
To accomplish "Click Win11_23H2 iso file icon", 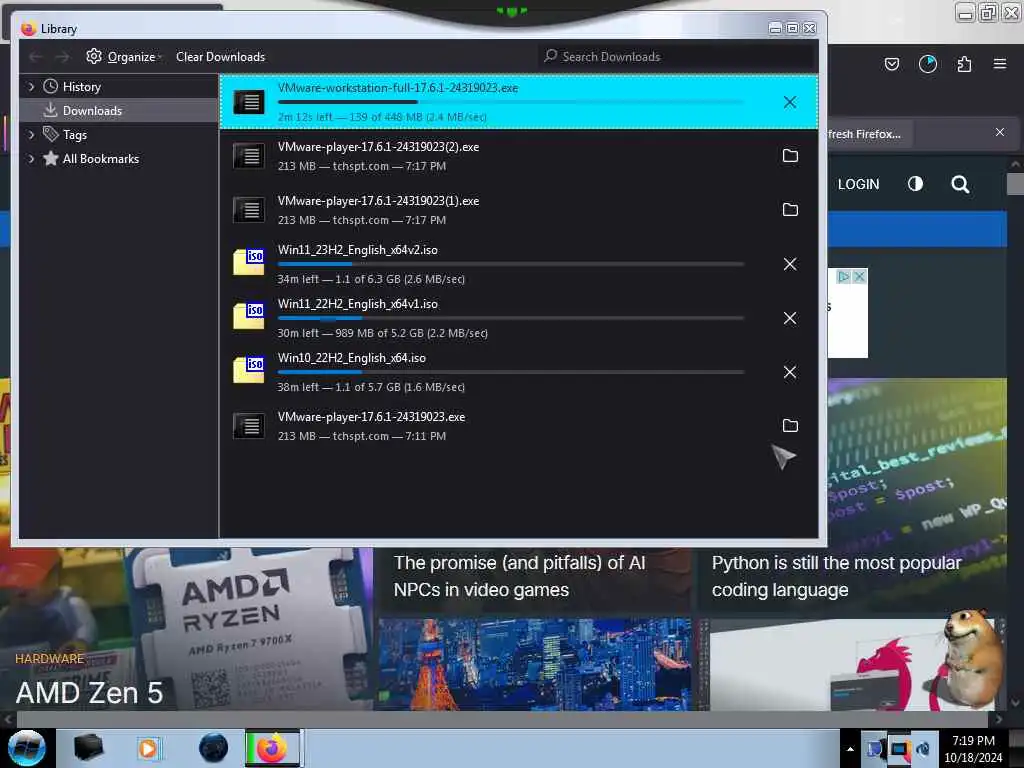I will [x=249, y=262].
